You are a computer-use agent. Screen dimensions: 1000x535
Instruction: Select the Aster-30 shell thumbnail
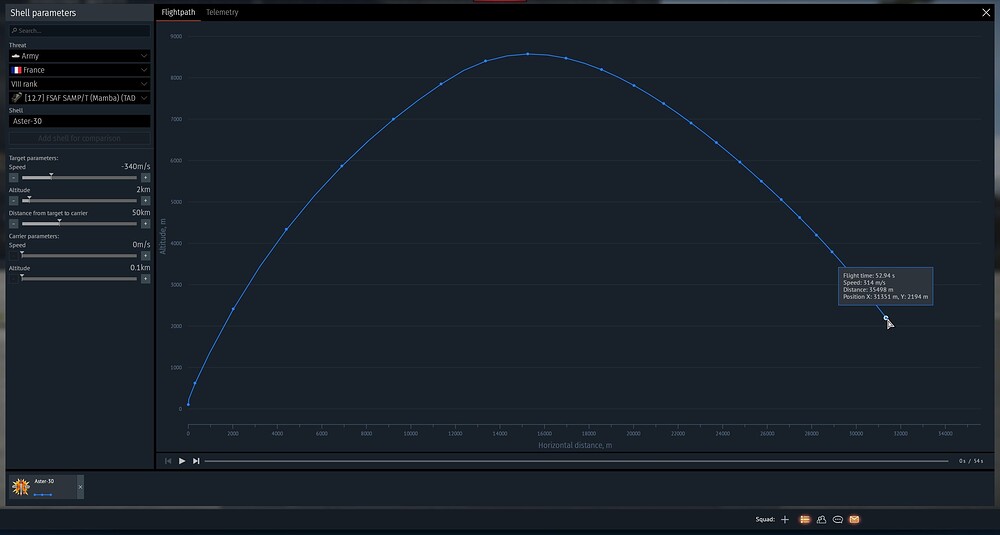[x=21, y=487]
